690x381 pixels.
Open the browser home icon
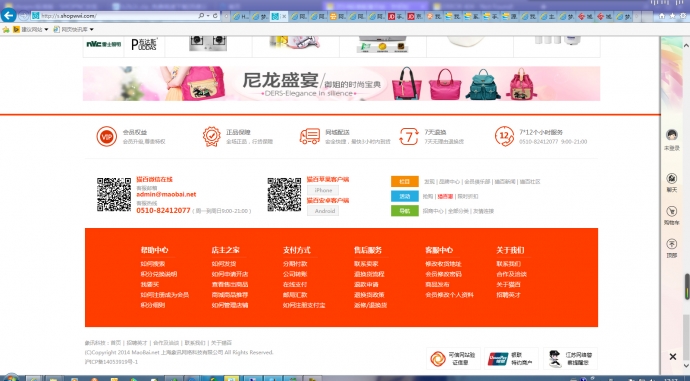661,16
